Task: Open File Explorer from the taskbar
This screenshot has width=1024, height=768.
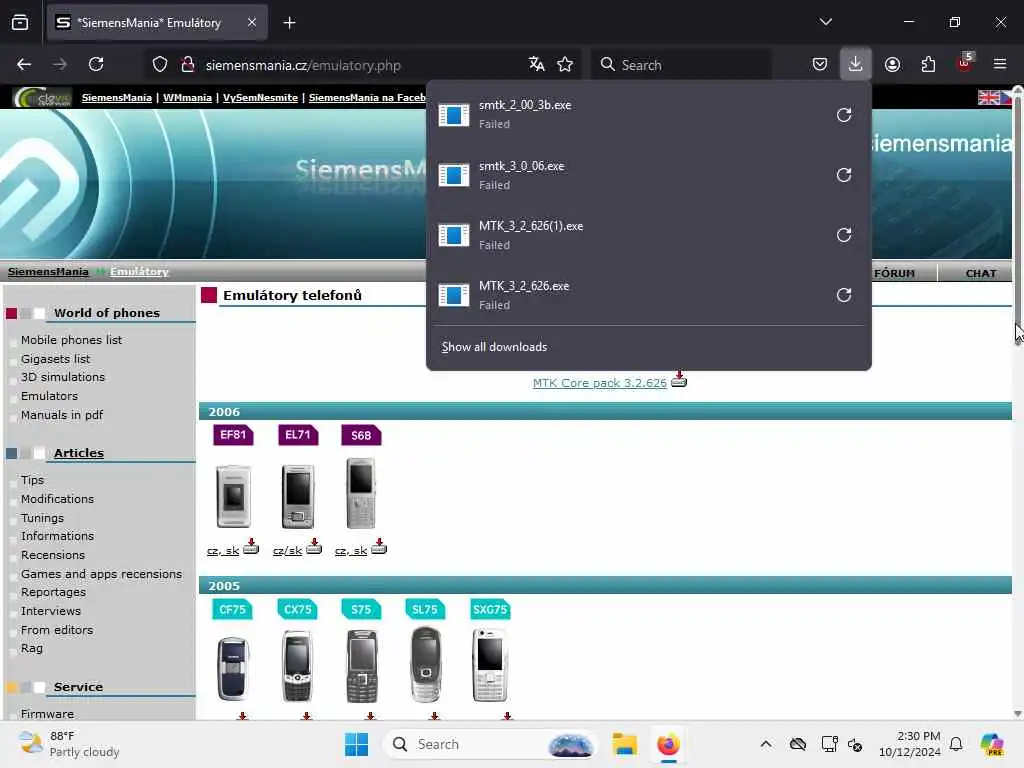Action: pyautogui.click(x=624, y=744)
